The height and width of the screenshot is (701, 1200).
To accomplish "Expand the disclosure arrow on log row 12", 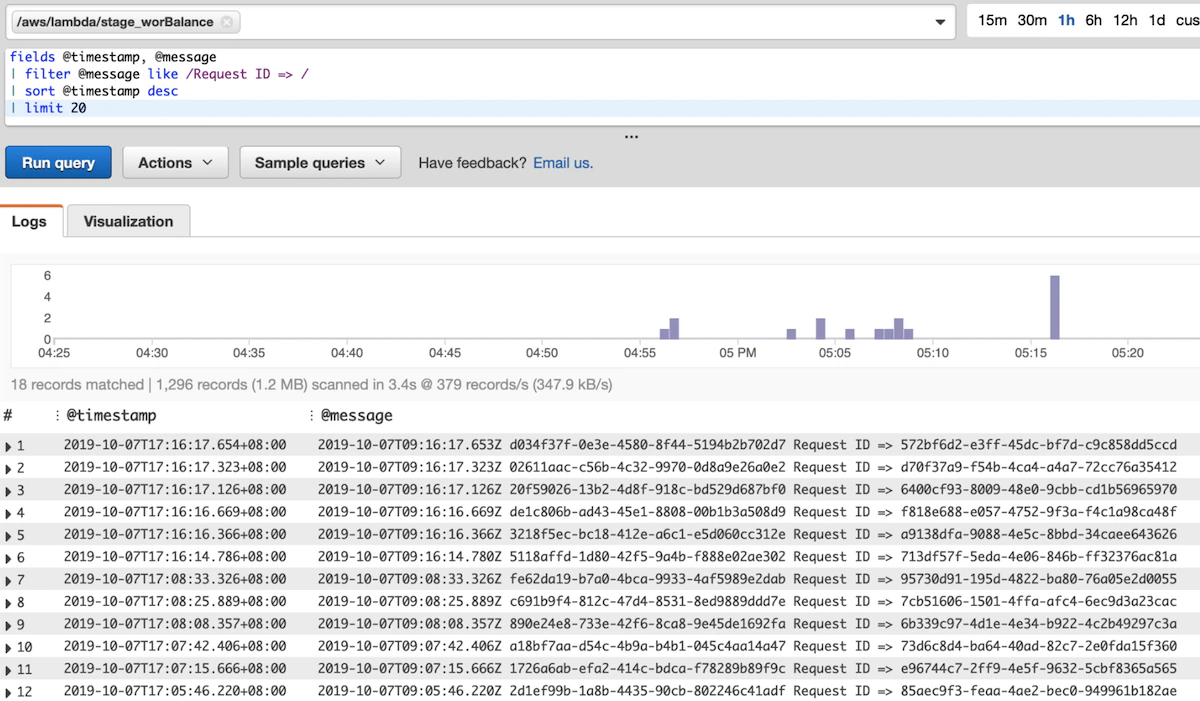I will point(10,690).
